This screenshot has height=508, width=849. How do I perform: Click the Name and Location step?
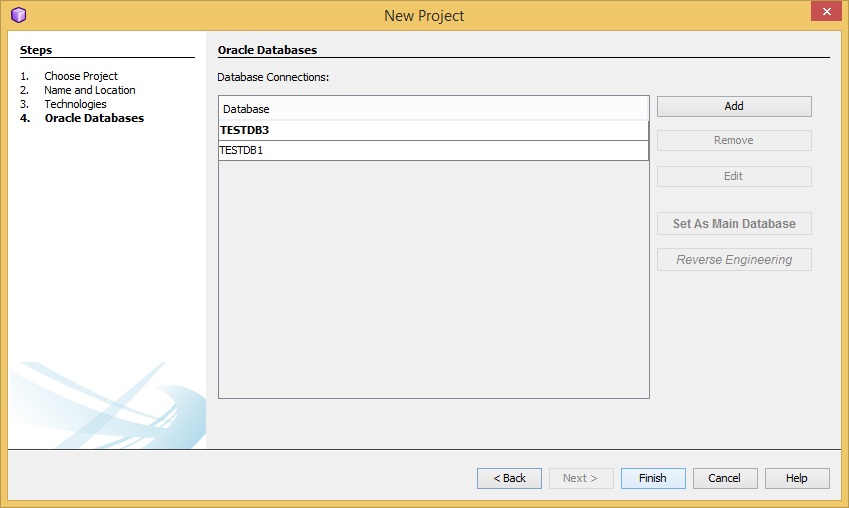(90, 90)
